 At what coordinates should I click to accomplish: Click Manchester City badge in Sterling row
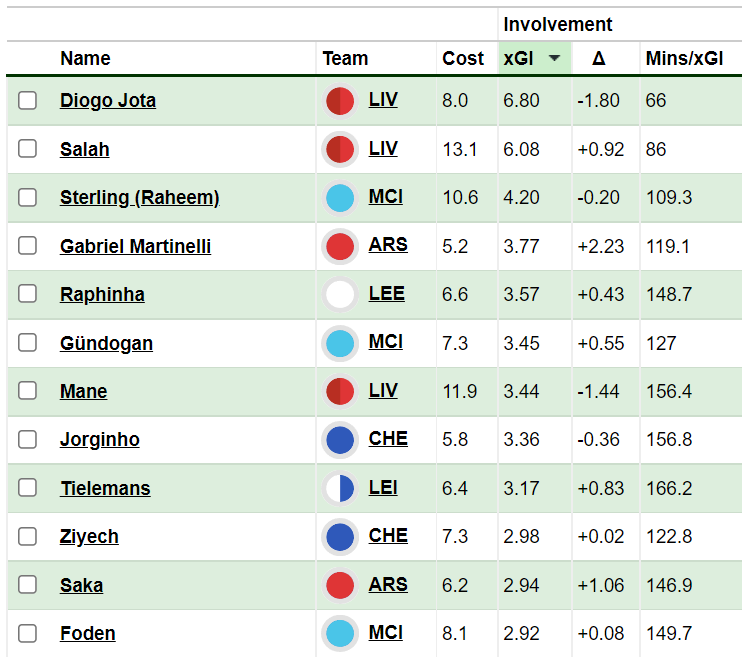(x=340, y=198)
